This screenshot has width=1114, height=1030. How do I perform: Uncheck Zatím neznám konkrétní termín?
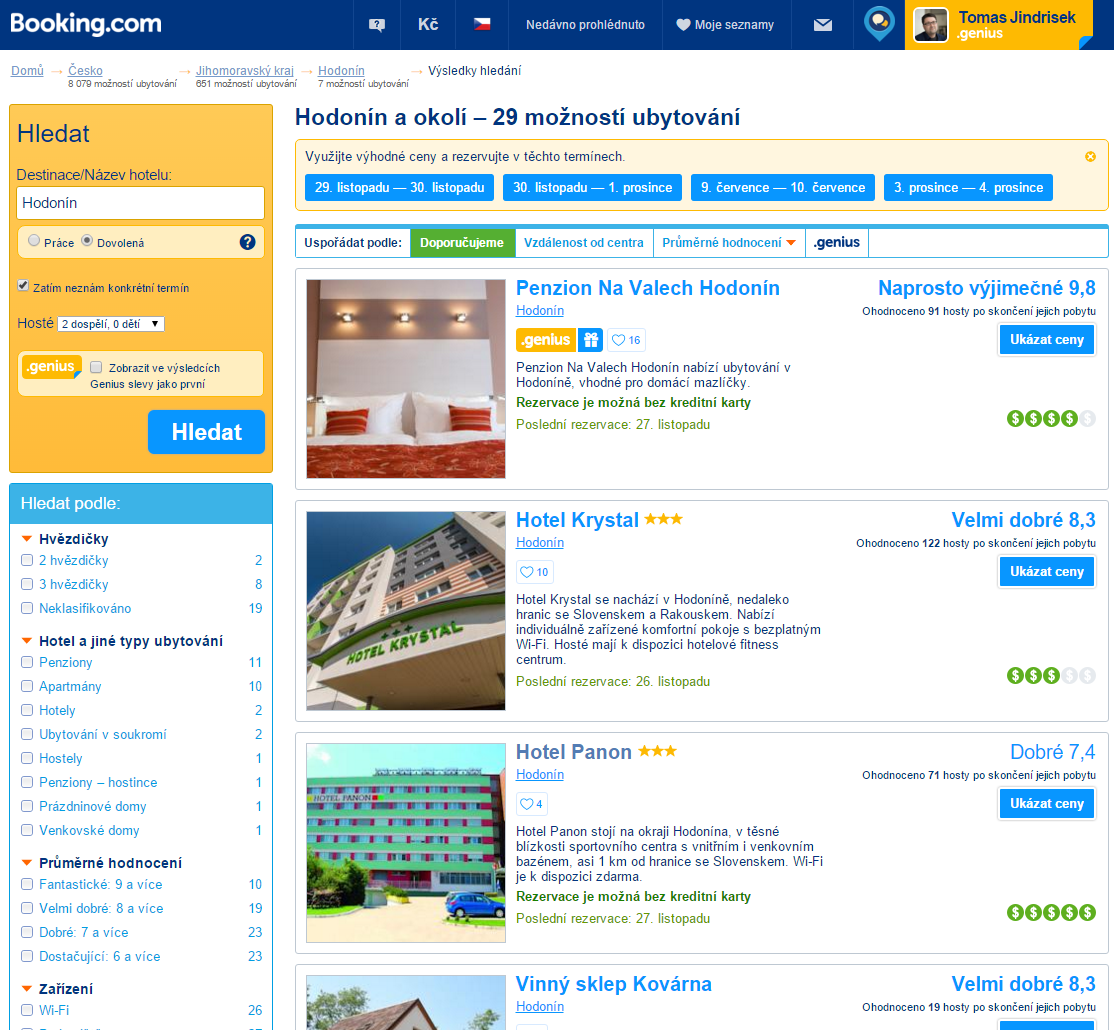(x=23, y=286)
